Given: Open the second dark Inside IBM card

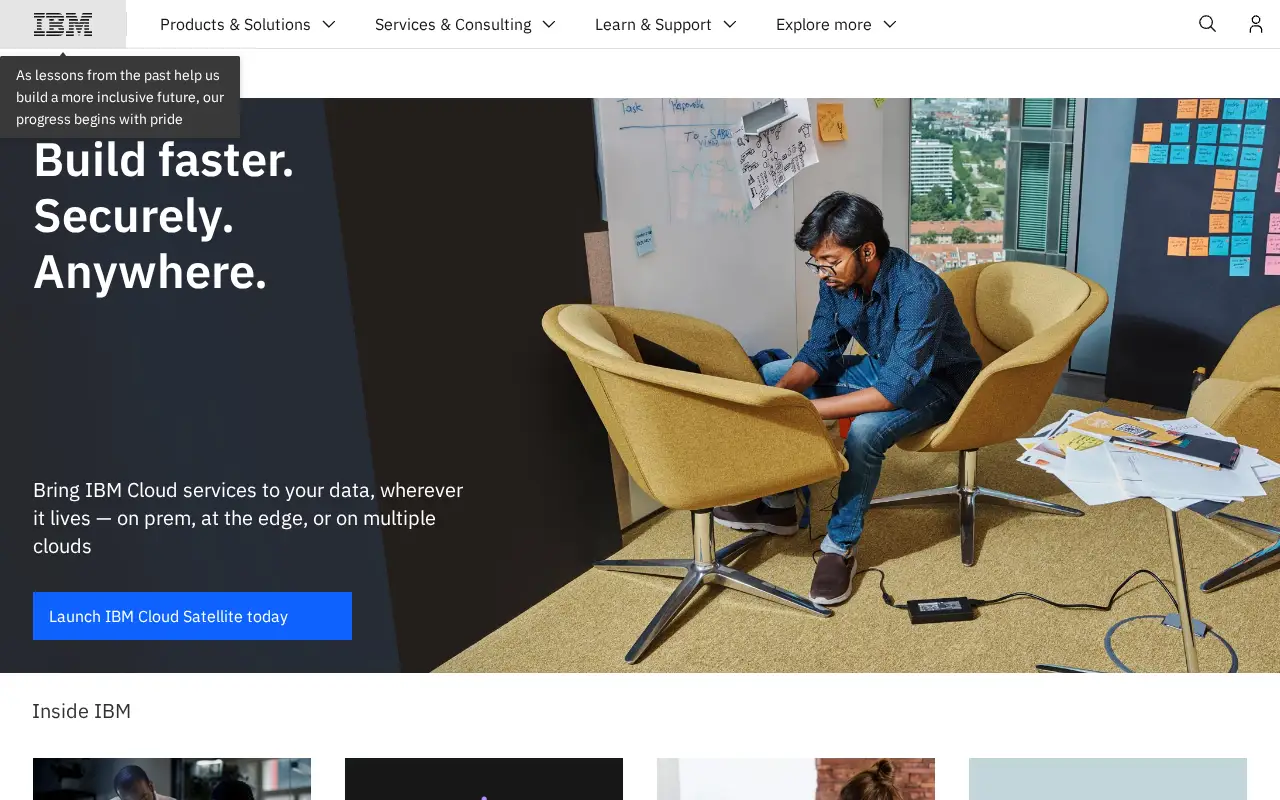Looking at the screenshot, I should click(x=484, y=779).
